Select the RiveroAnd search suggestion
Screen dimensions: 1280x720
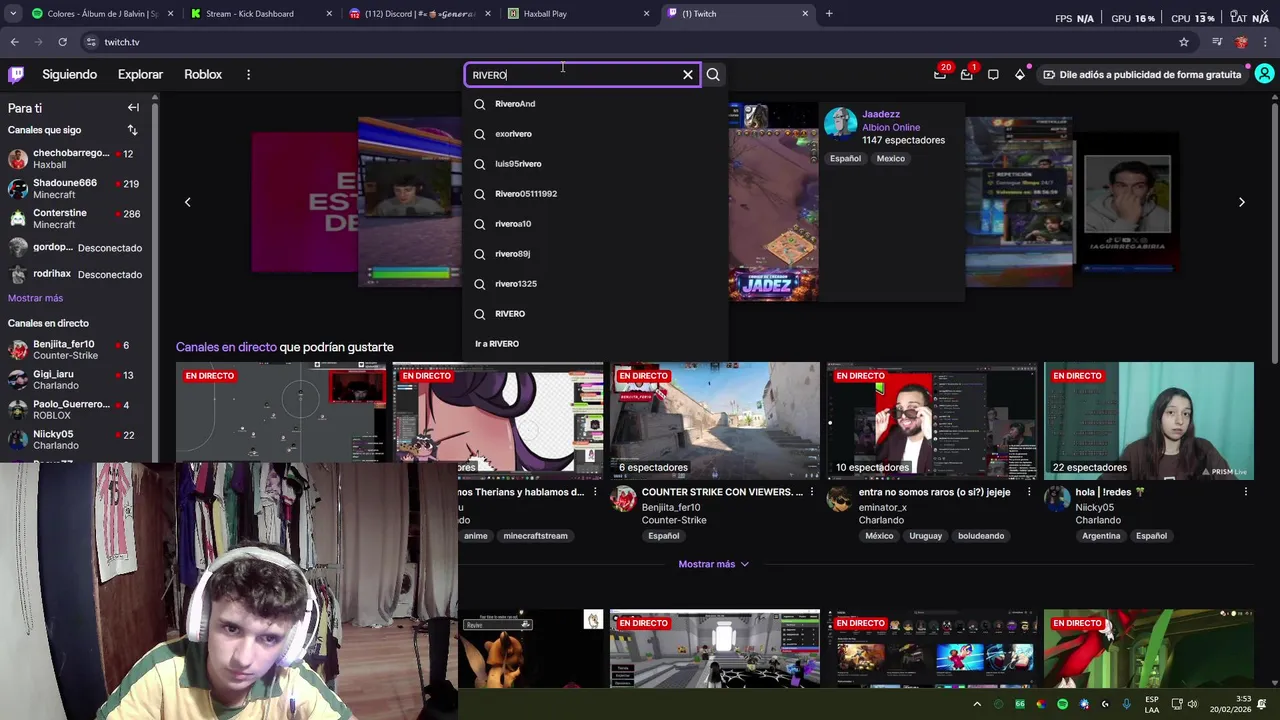[x=596, y=104]
